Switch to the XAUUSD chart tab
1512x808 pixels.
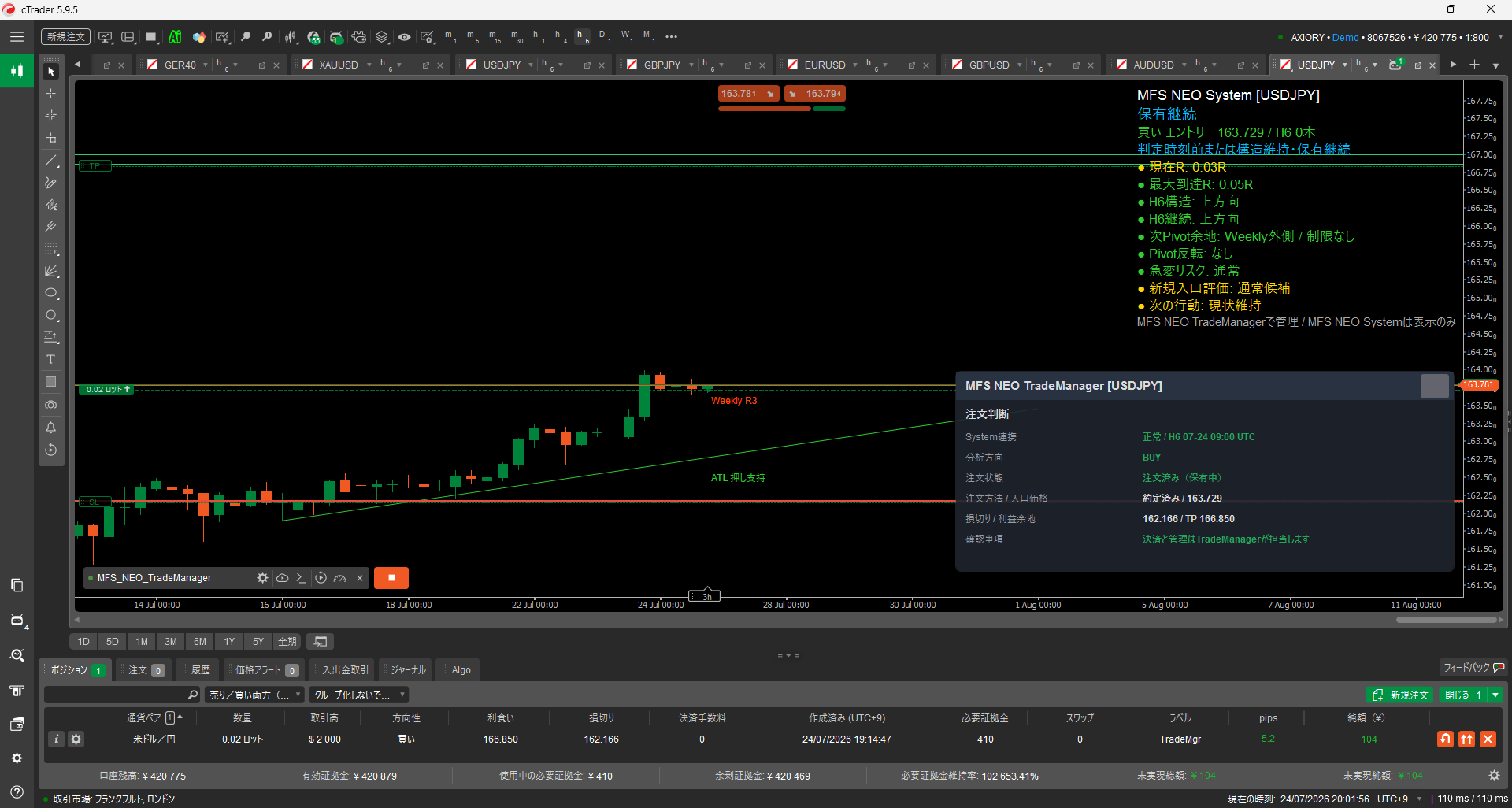tap(339, 65)
